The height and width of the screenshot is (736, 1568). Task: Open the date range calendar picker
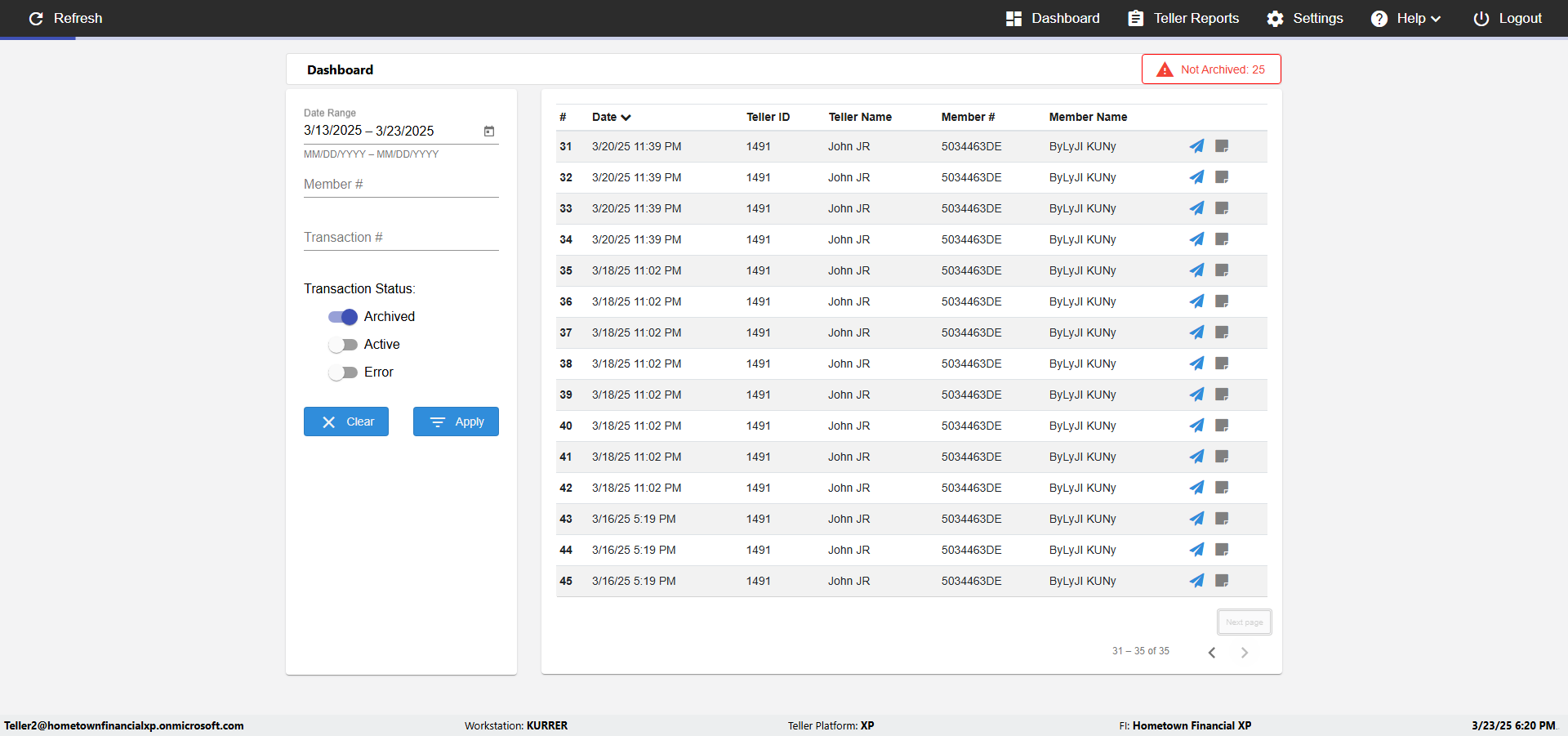(489, 131)
